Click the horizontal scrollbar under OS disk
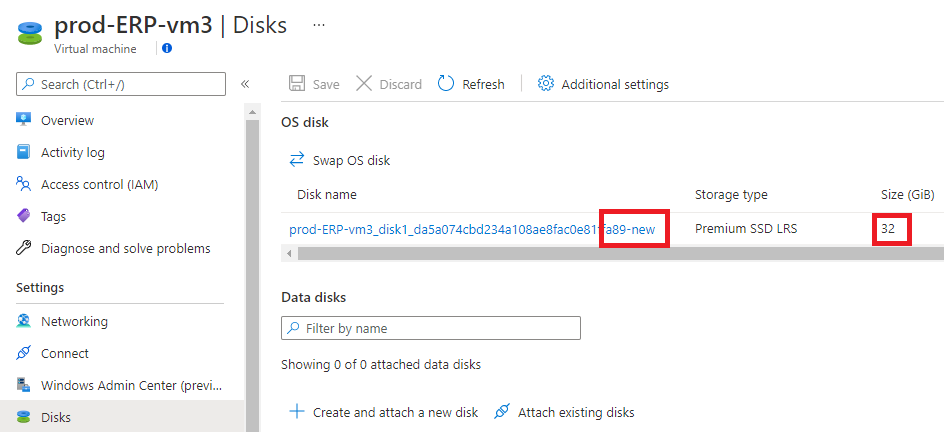 click(x=612, y=254)
